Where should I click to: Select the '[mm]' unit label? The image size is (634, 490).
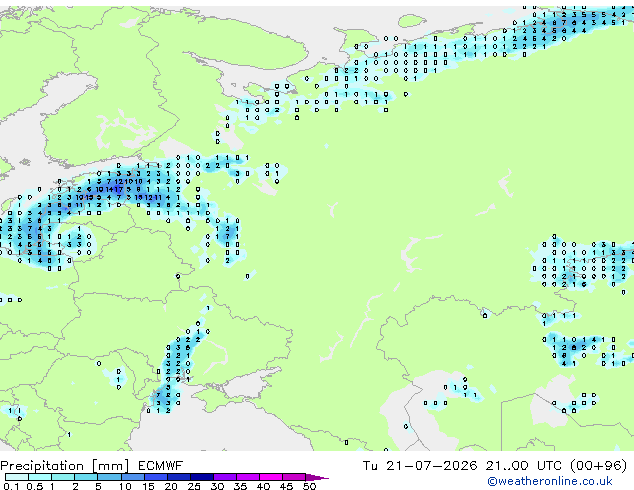coord(110,466)
